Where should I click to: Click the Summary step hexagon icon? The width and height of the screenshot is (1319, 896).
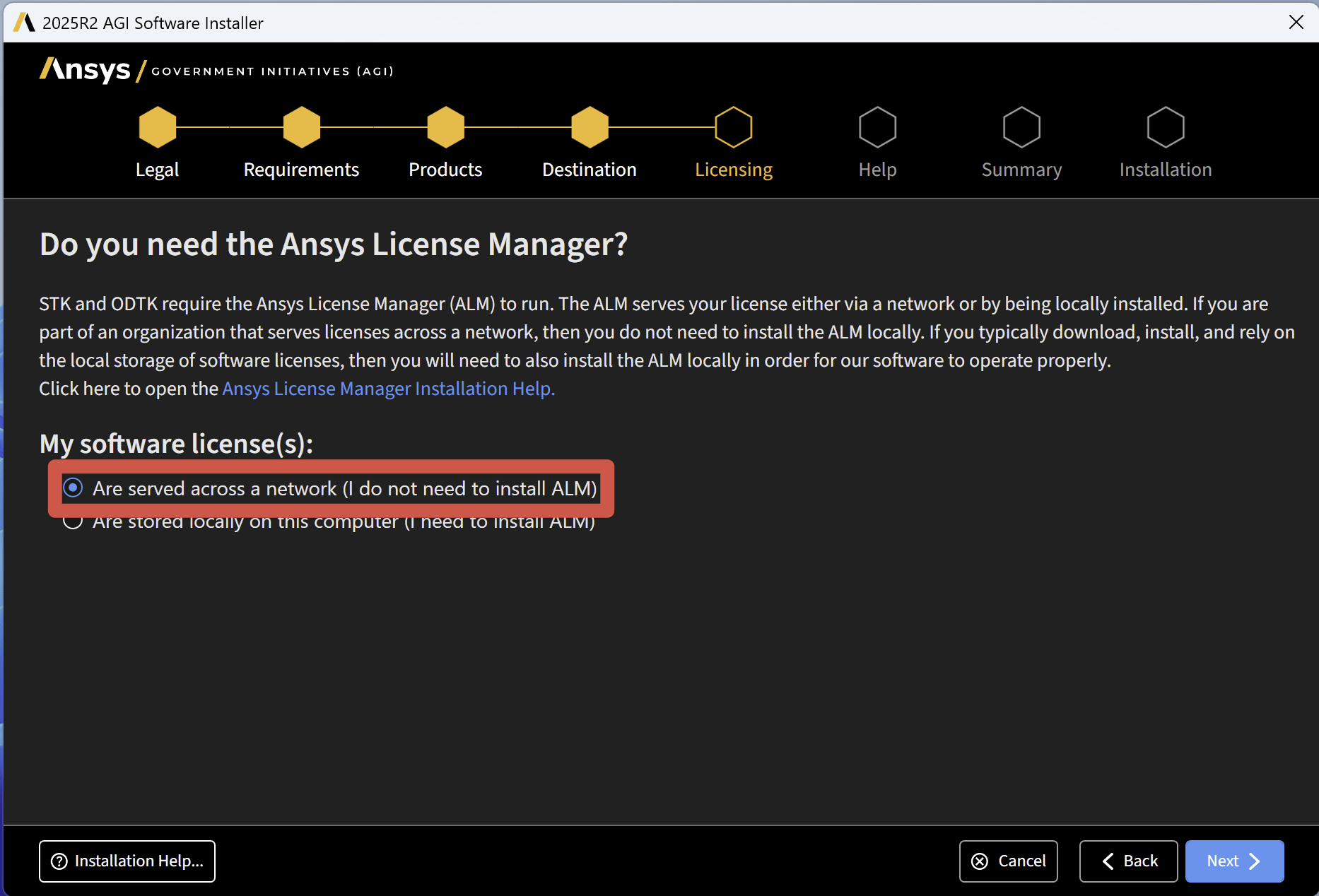(x=1021, y=127)
